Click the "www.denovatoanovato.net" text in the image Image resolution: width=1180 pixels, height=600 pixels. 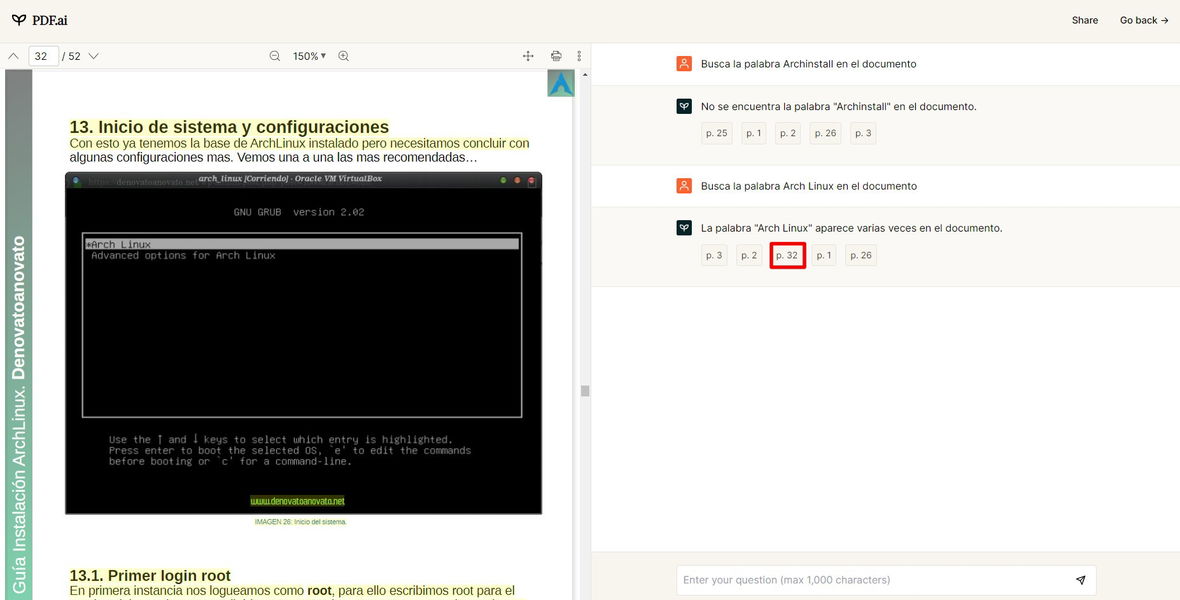click(x=297, y=501)
